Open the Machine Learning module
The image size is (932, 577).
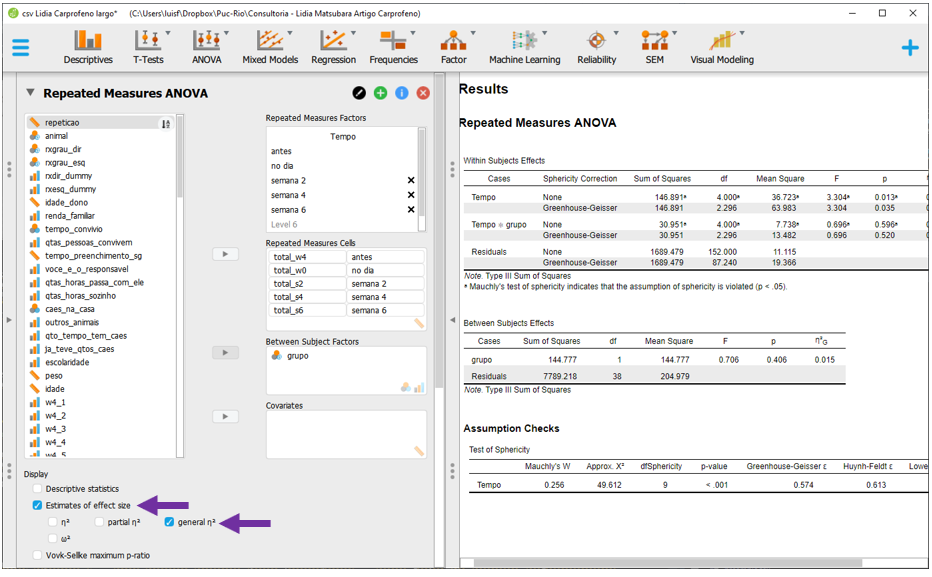pyautogui.click(x=524, y=47)
